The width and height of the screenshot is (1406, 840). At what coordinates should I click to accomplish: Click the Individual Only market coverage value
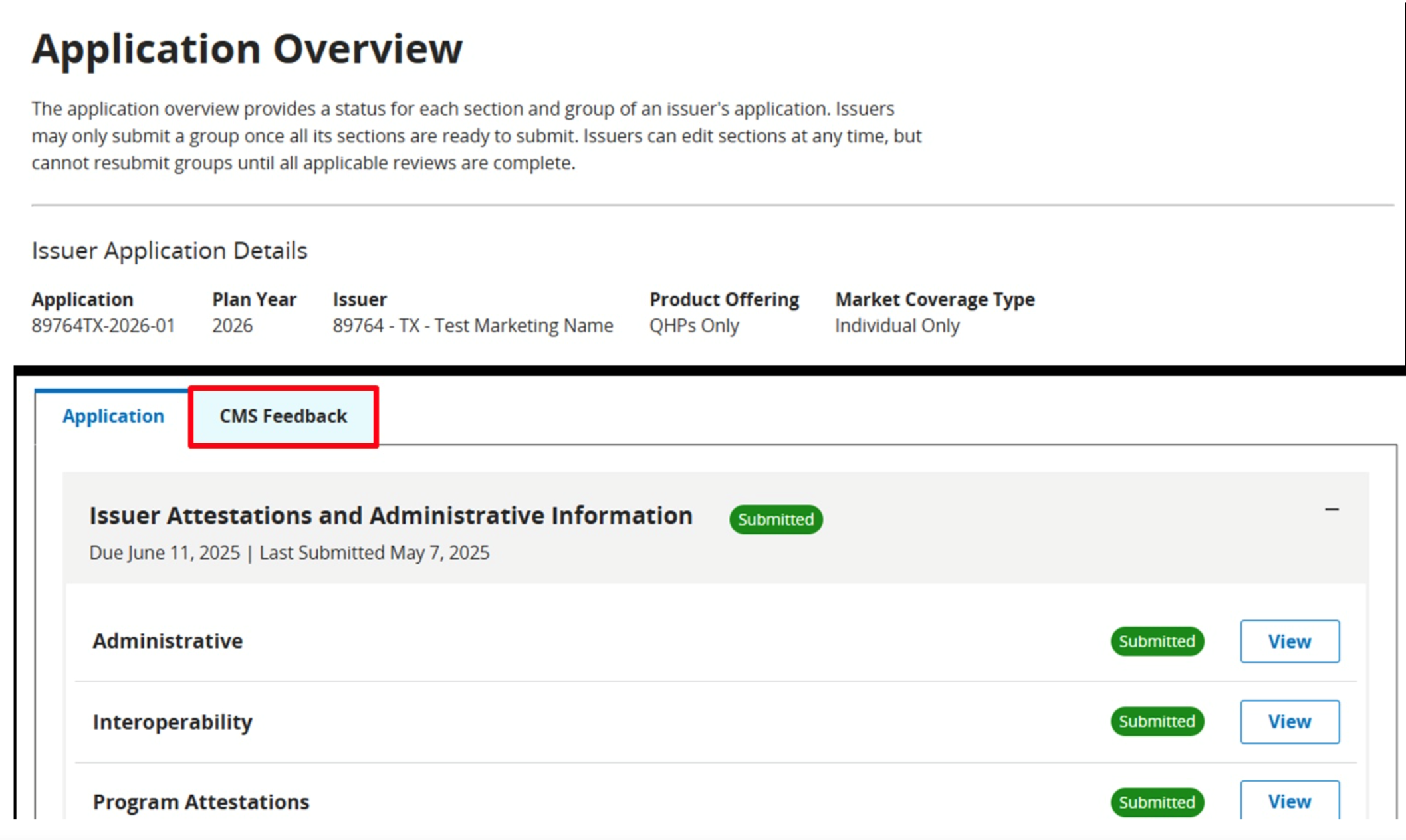[x=897, y=326]
